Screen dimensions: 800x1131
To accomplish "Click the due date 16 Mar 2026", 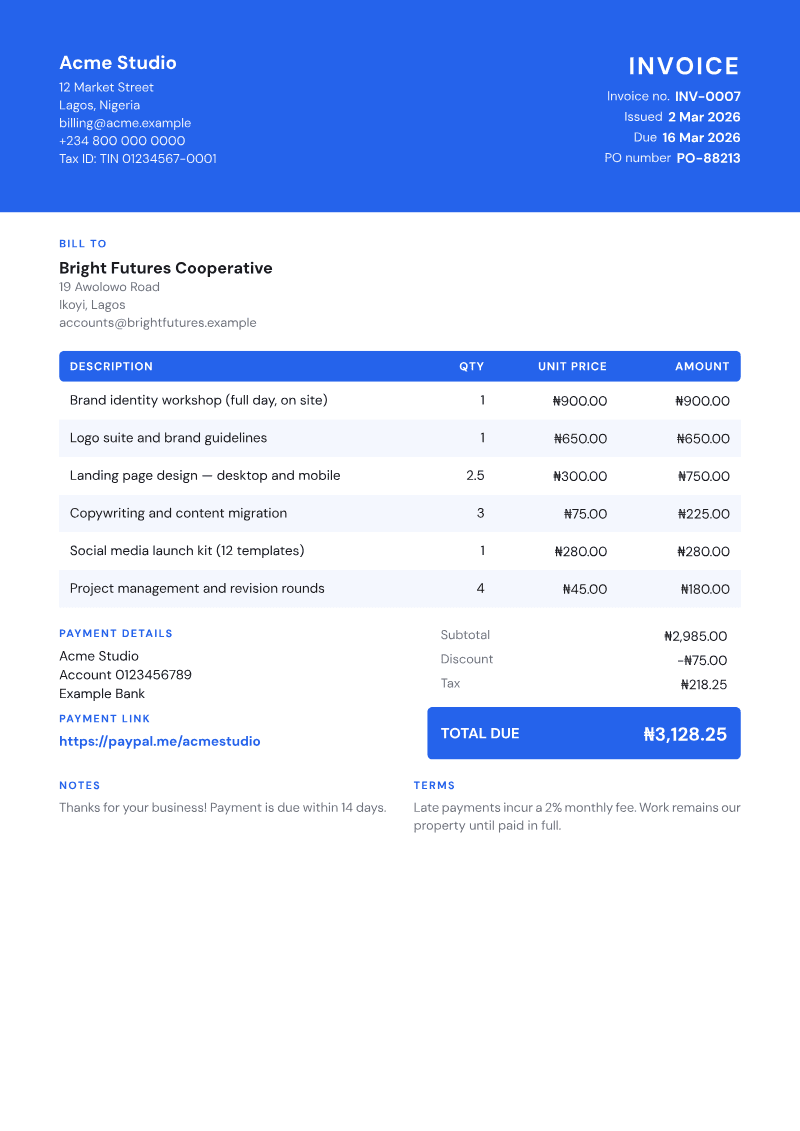I will pos(701,138).
